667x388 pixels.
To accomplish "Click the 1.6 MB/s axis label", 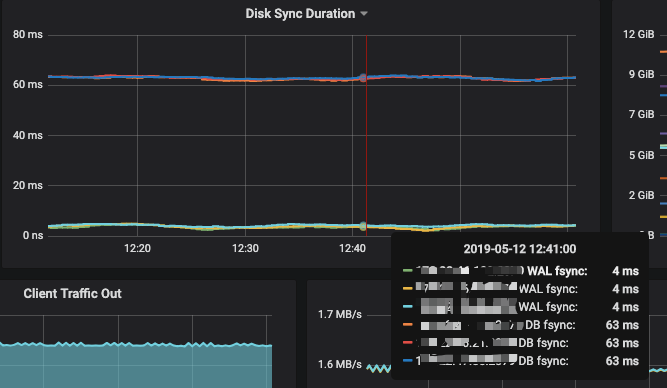I will [x=340, y=365].
